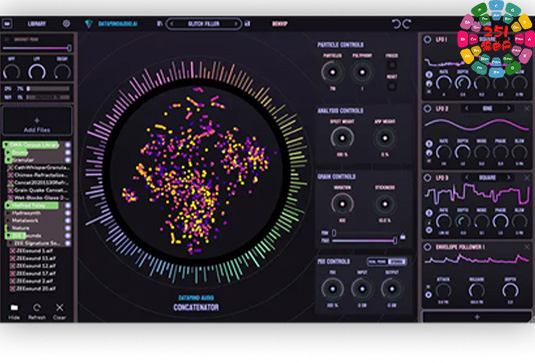The width and height of the screenshot is (535, 363).
Task: Toggle the Nature folder enable dot
Action: (68, 228)
